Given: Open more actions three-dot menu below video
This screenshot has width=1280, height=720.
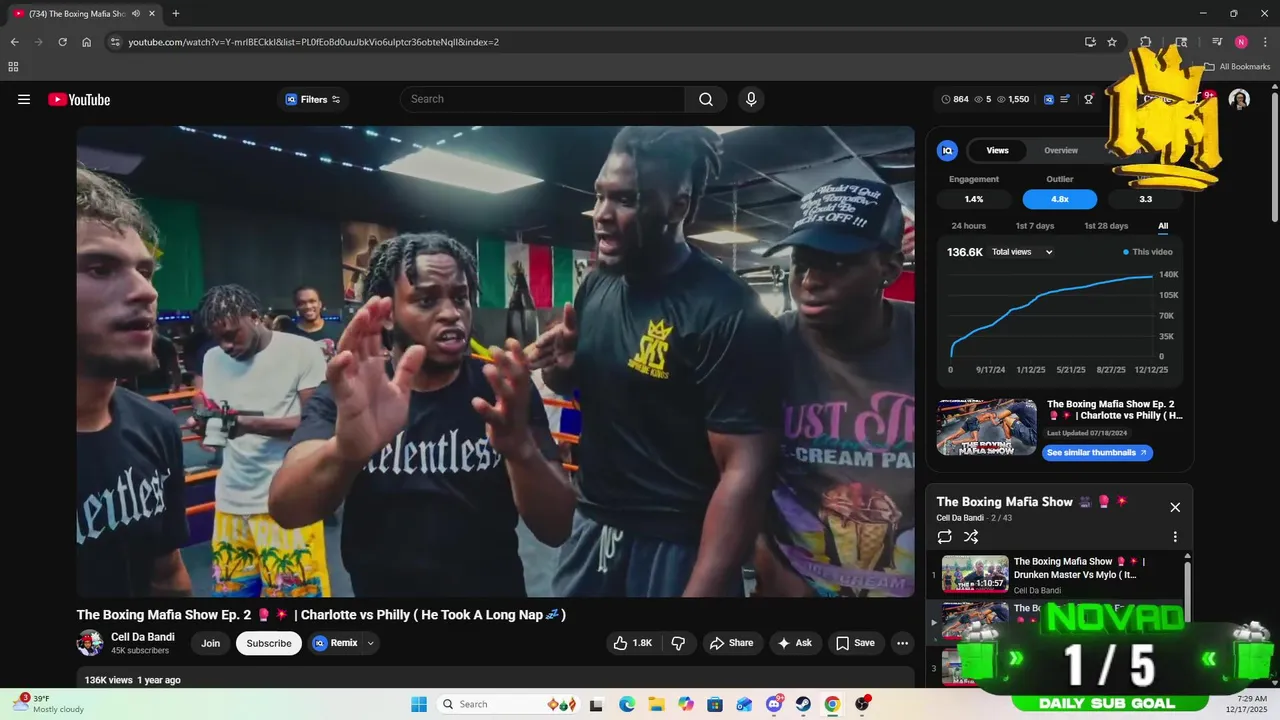Looking at the screenshot, I should tap(902, 643).
